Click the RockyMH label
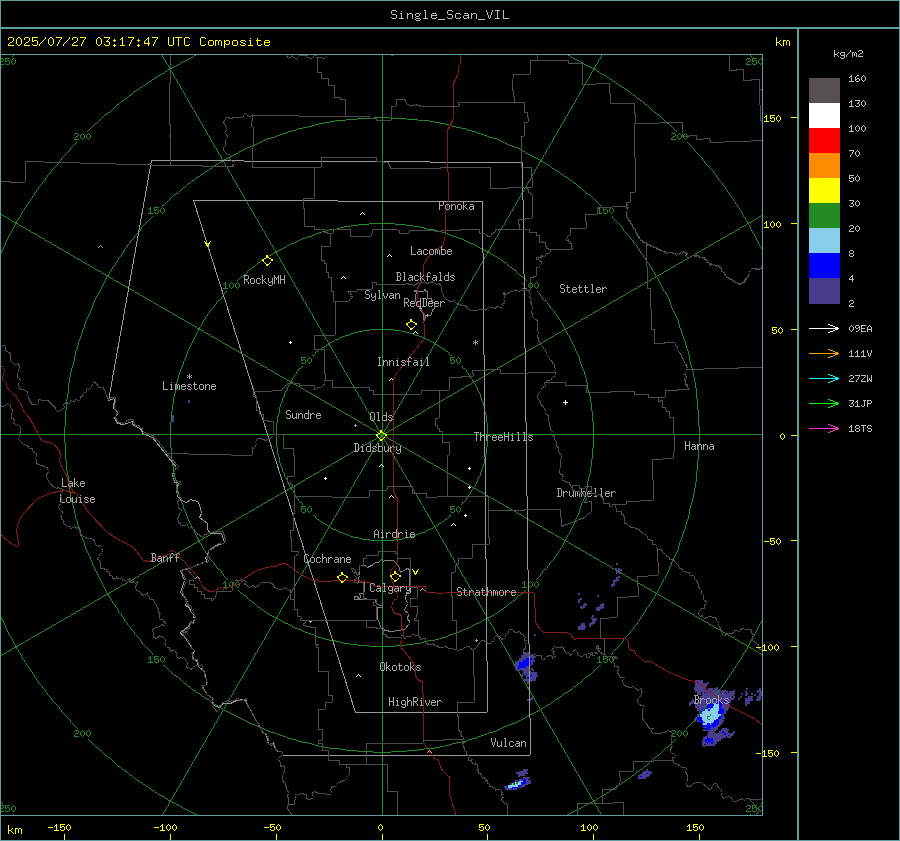 click(264, 280)
